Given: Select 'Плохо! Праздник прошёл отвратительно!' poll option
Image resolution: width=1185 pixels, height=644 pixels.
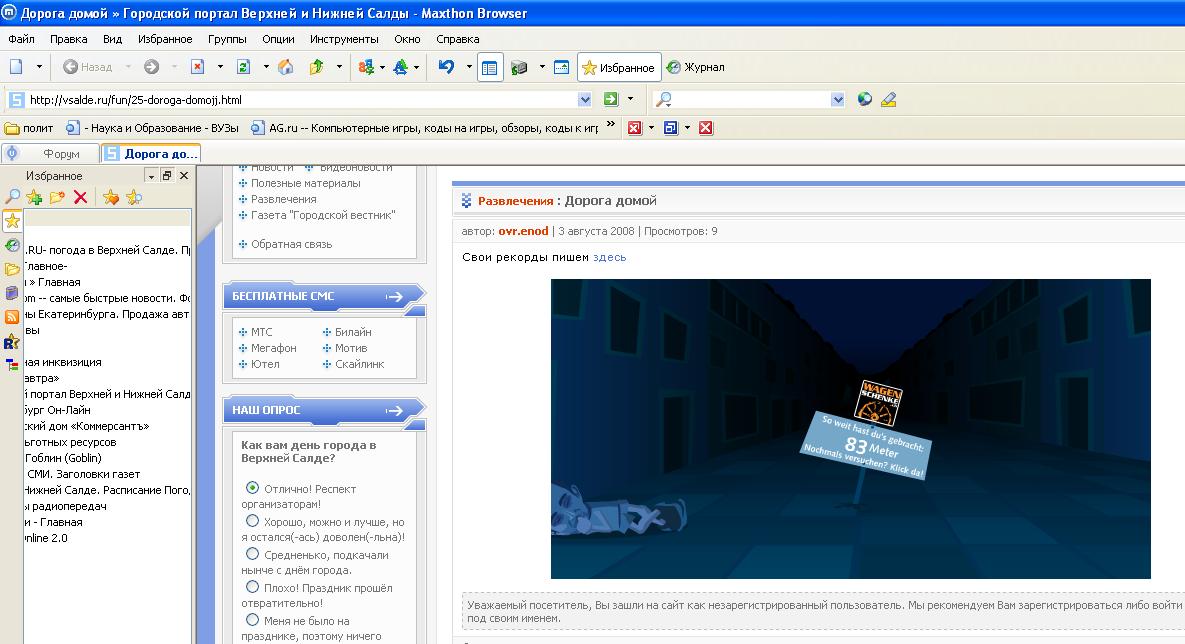Looking at the screenshot, I should coord(252,587).
